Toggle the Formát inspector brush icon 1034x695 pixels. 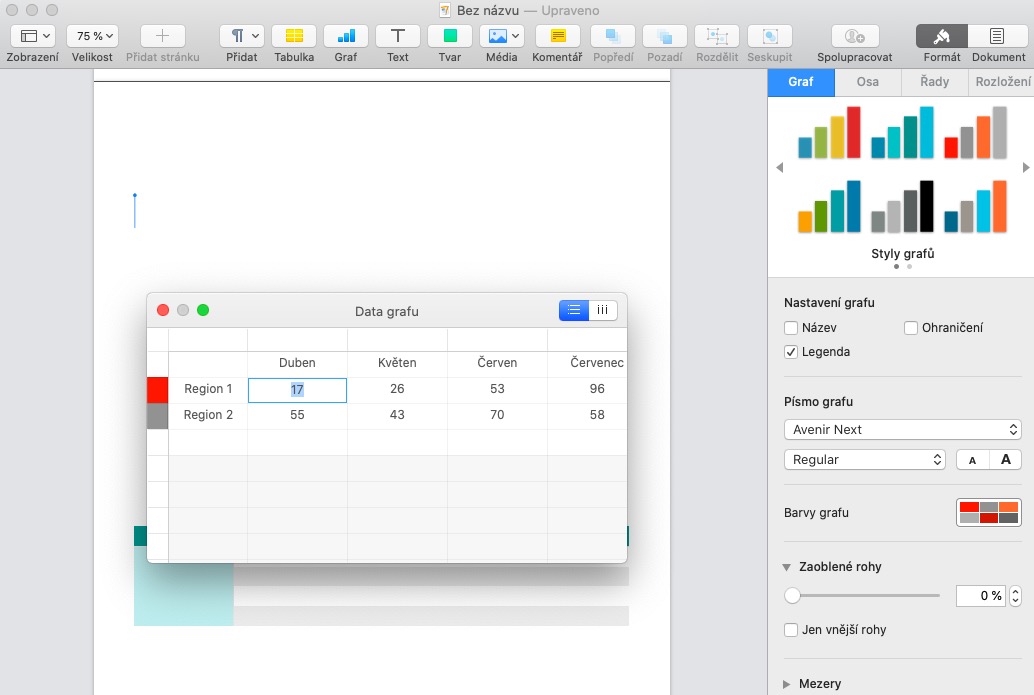click(x=942, y=36)
